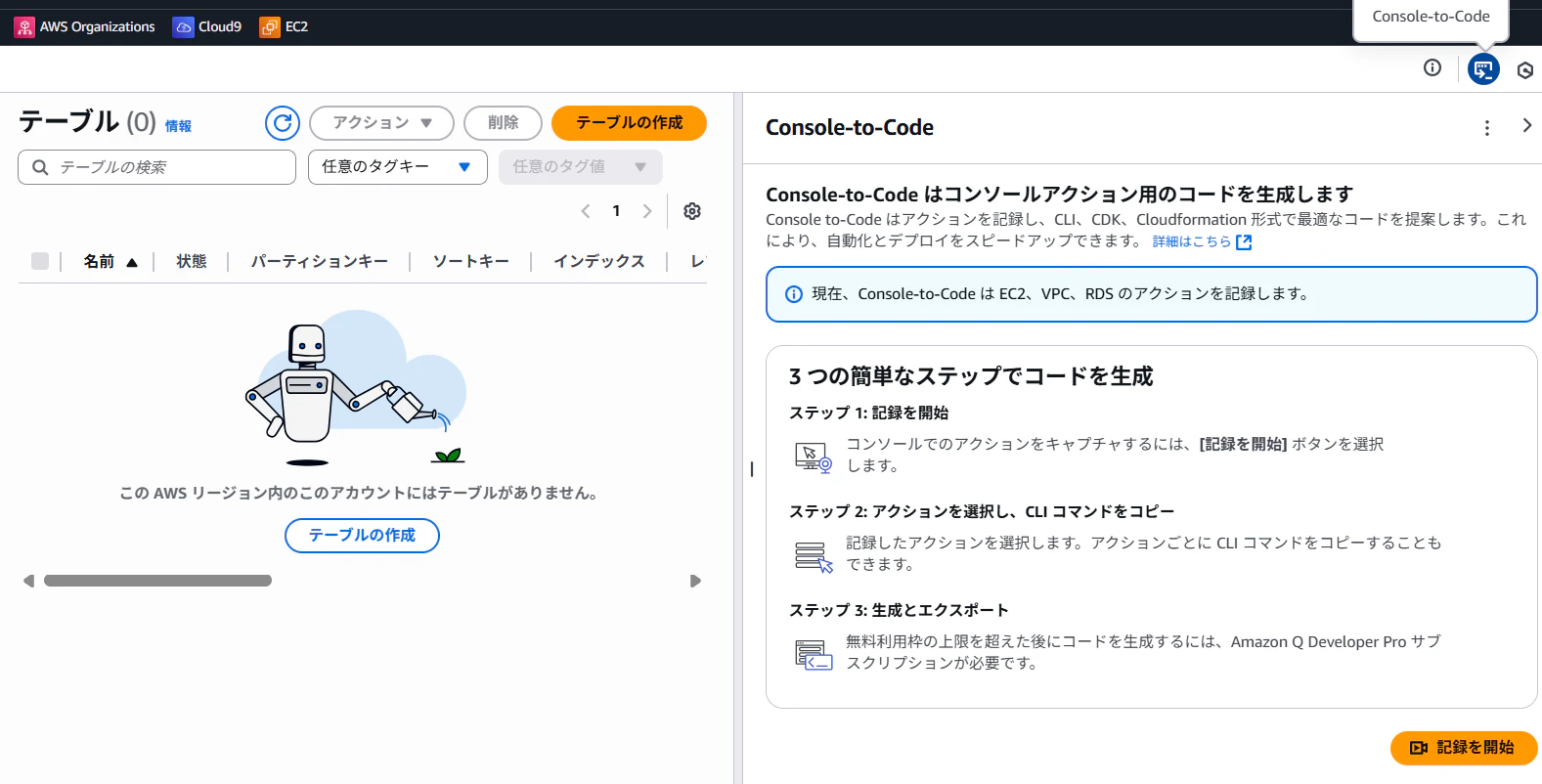Open the 情報 link next to テーブル
This screenshot has height=784, width=1542.
coord(178,126)
